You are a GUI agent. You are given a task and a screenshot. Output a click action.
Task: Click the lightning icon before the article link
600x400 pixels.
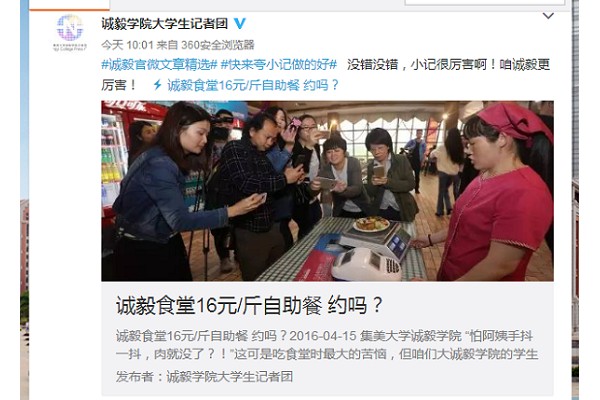pos(157,85)
